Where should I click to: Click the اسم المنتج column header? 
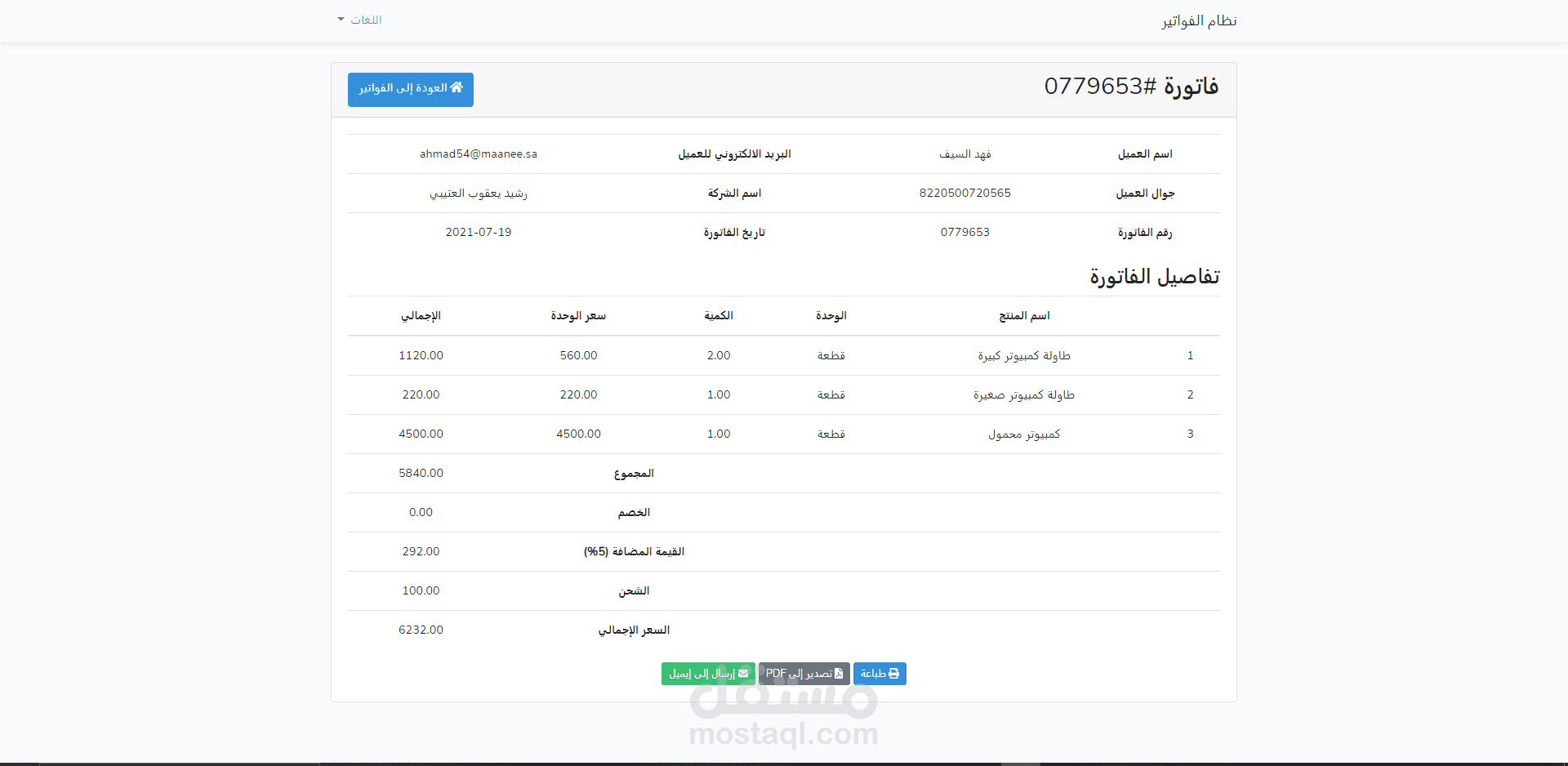coord(1024,316)
